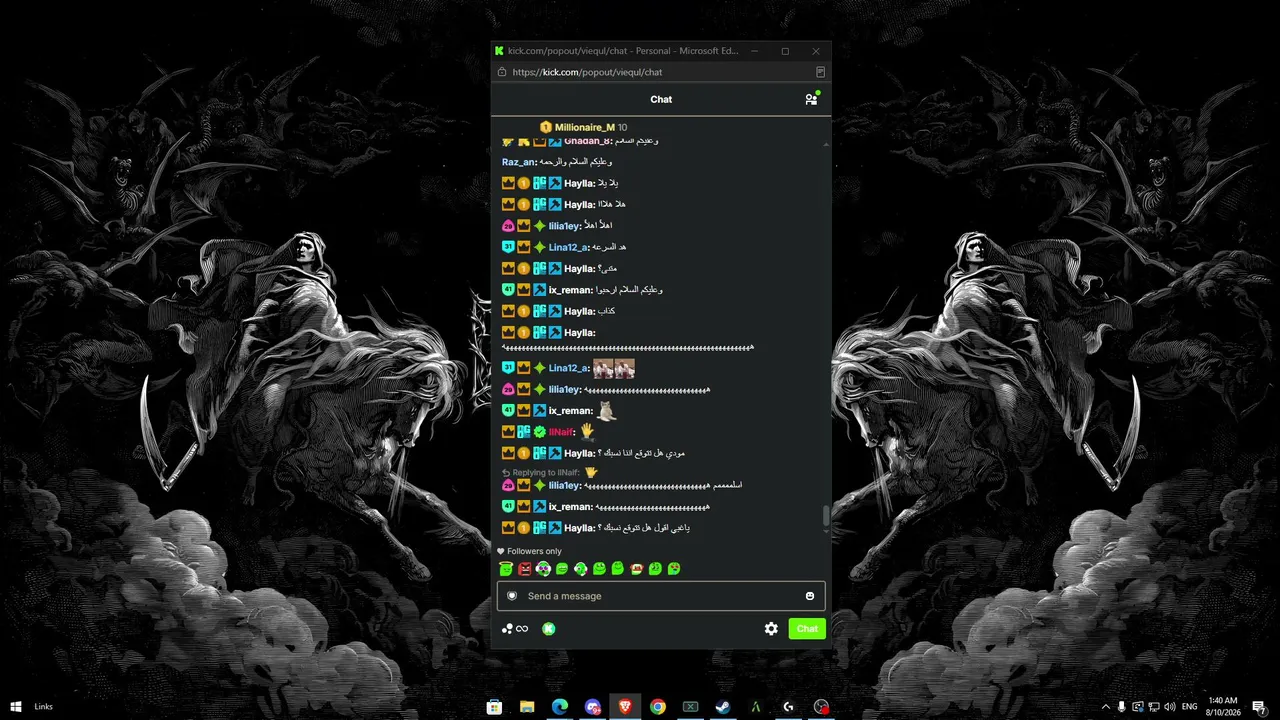1280x720 pixels.
Task: Click the cat emote in ix_reman's message
Action: click(x=607, y=410)
